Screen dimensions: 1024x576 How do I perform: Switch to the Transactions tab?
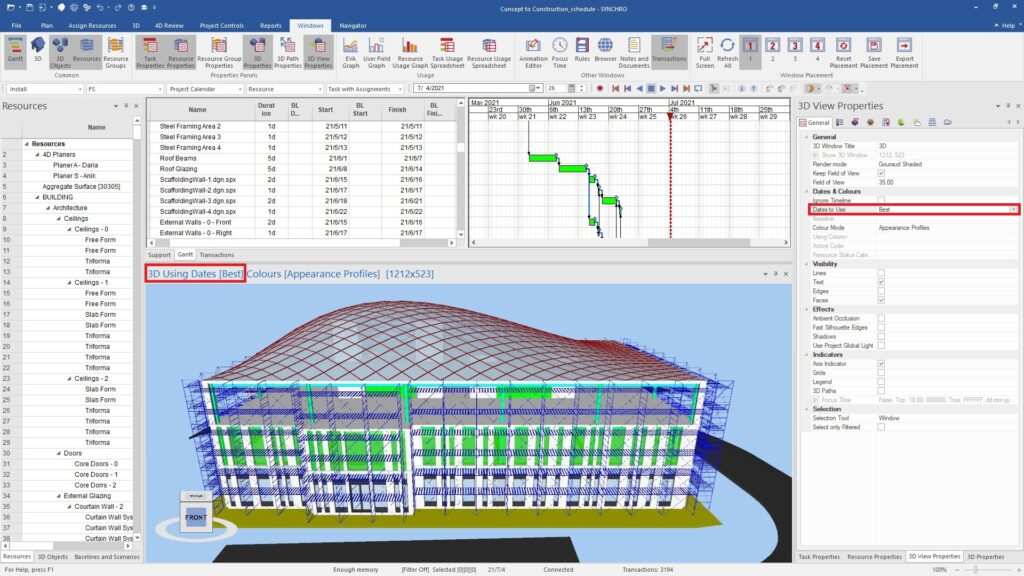pyautogui.click(x=217, y=255)
